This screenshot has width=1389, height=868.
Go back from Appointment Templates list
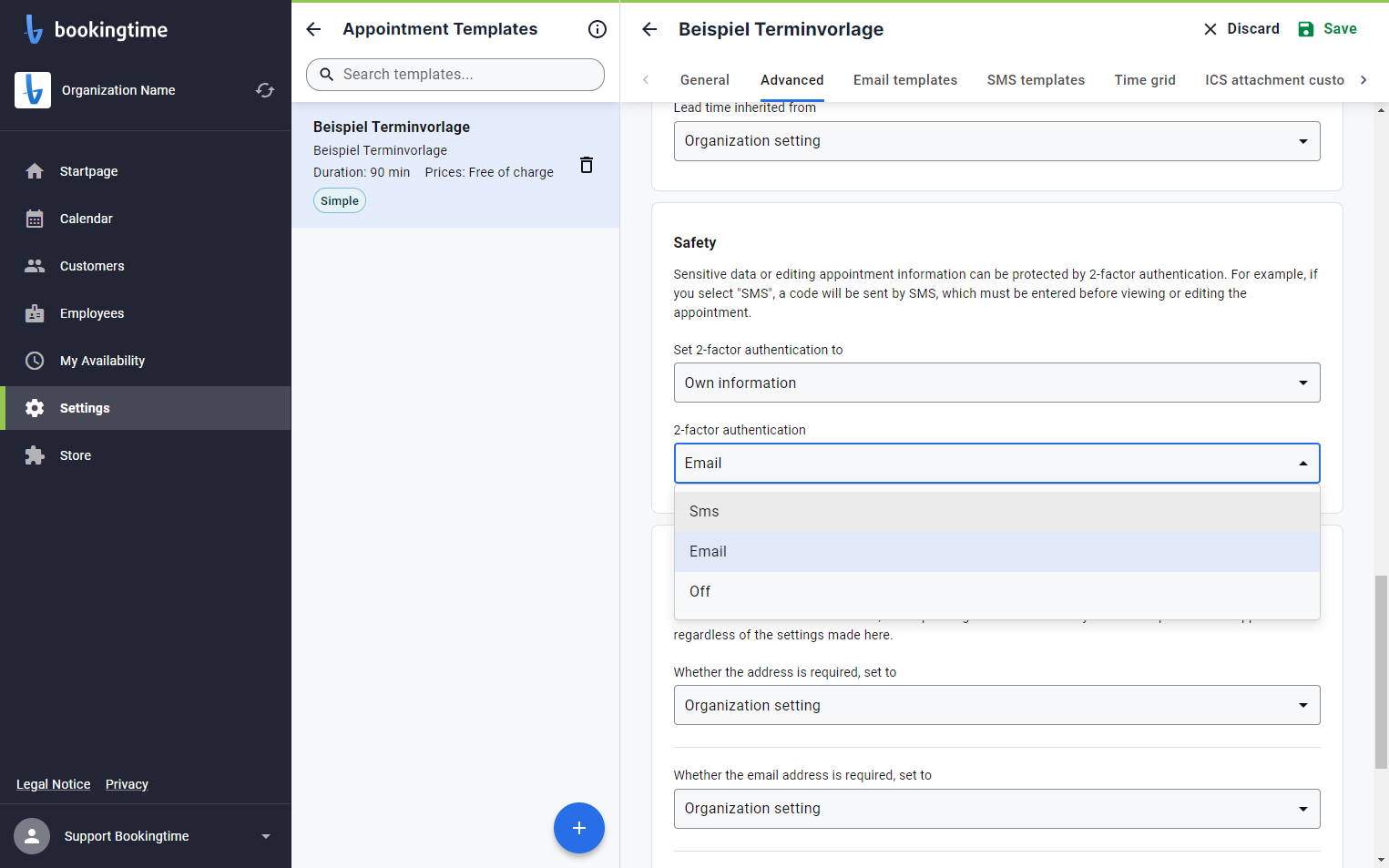pyautogui.click(x=313, y=29)
